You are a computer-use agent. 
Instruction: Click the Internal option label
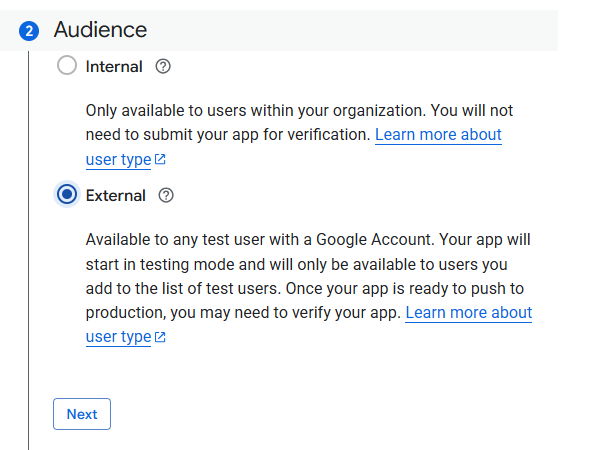point(114,67)
